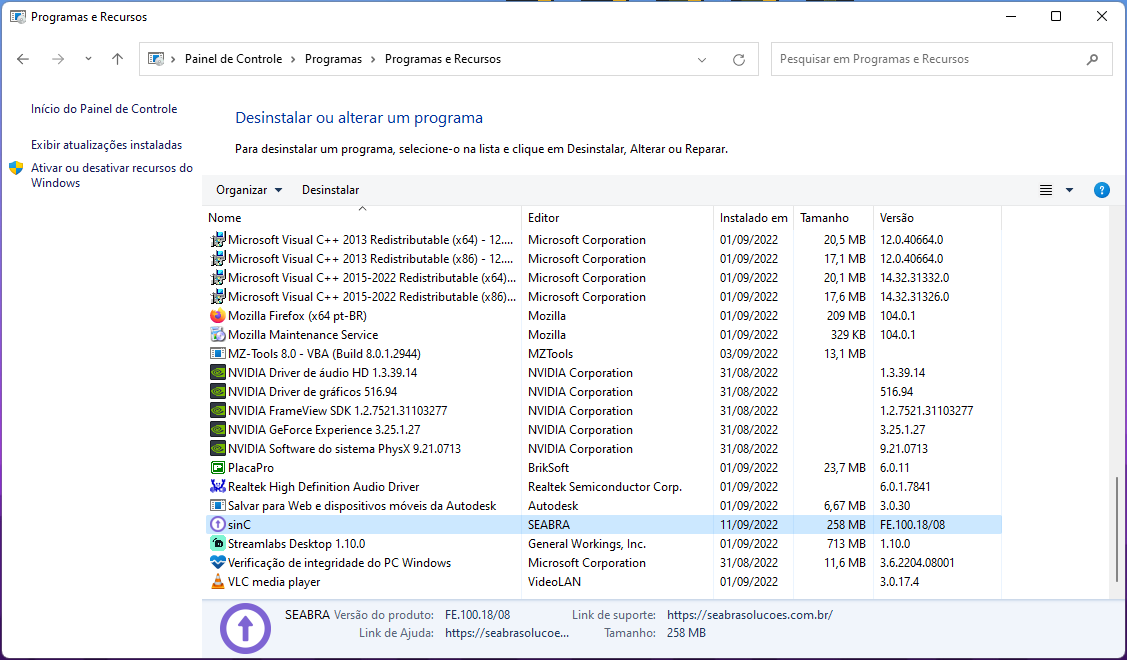Click NVIDIA Driver de gráficos icon
1127x660 pixels.
click(218, 392)
